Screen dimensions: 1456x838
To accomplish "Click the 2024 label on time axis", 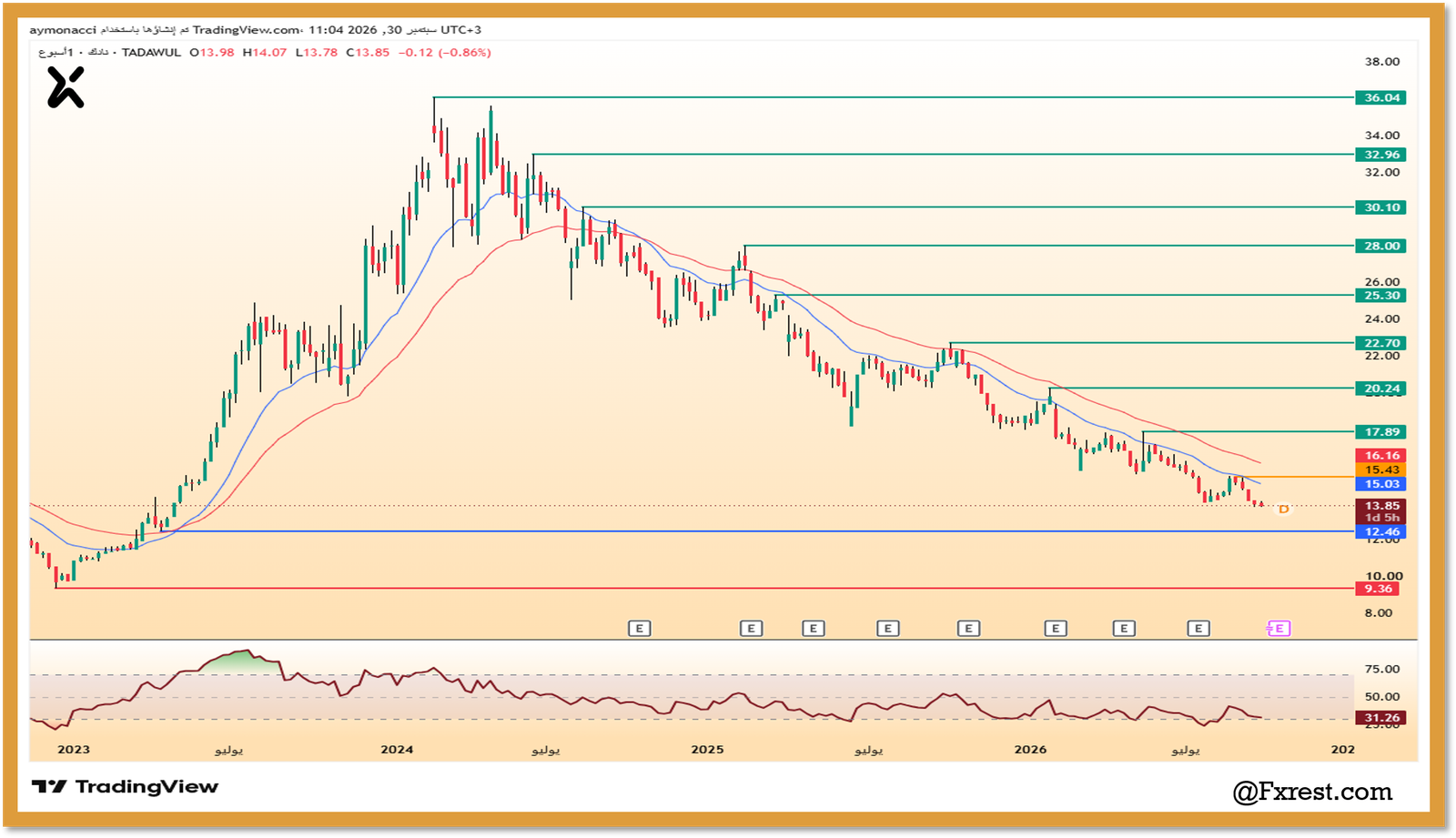I will (397, 750).
